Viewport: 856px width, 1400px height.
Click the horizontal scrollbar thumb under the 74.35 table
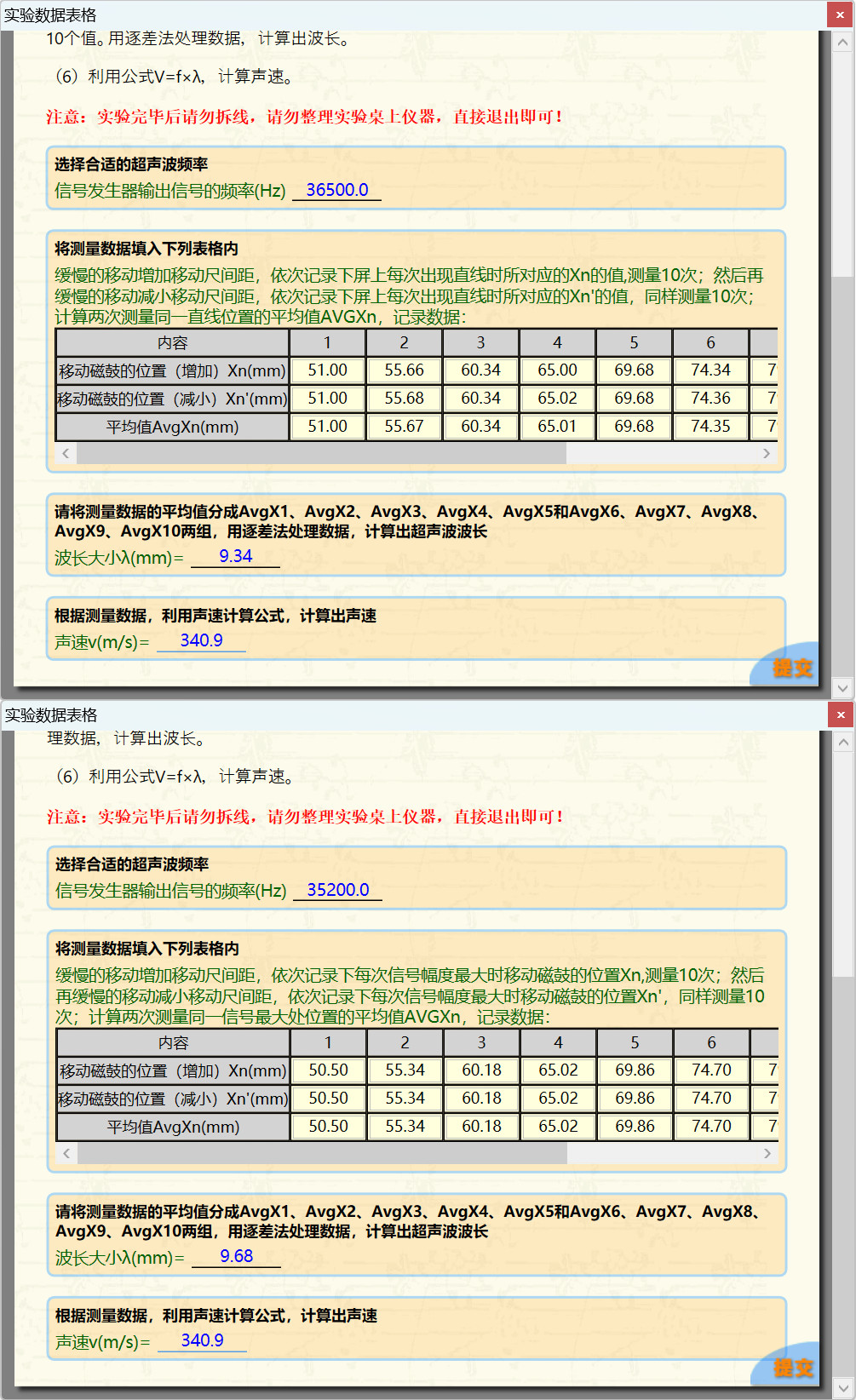321,454
